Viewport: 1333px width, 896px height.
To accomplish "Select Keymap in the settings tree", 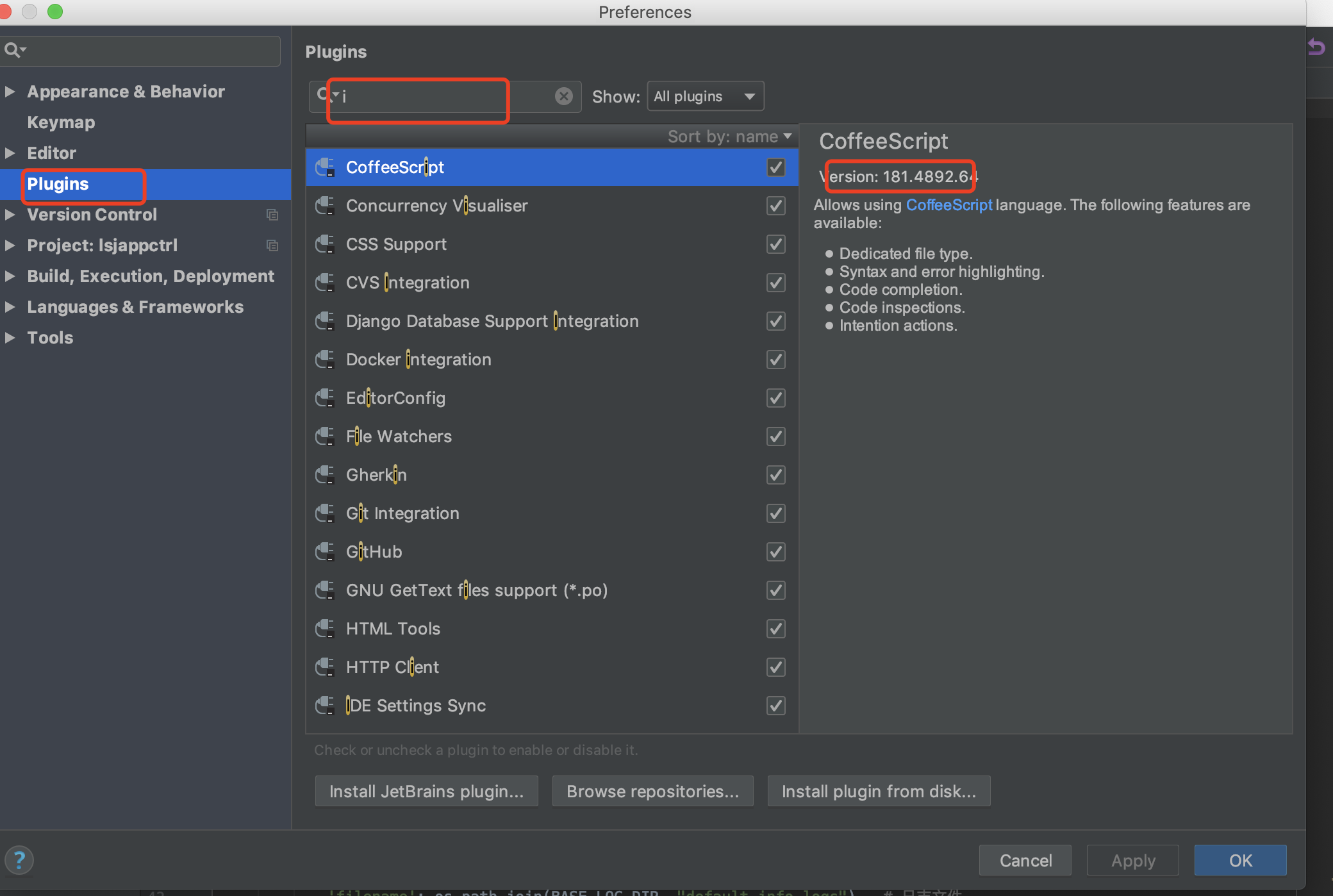I will click(x=61, y=122).
